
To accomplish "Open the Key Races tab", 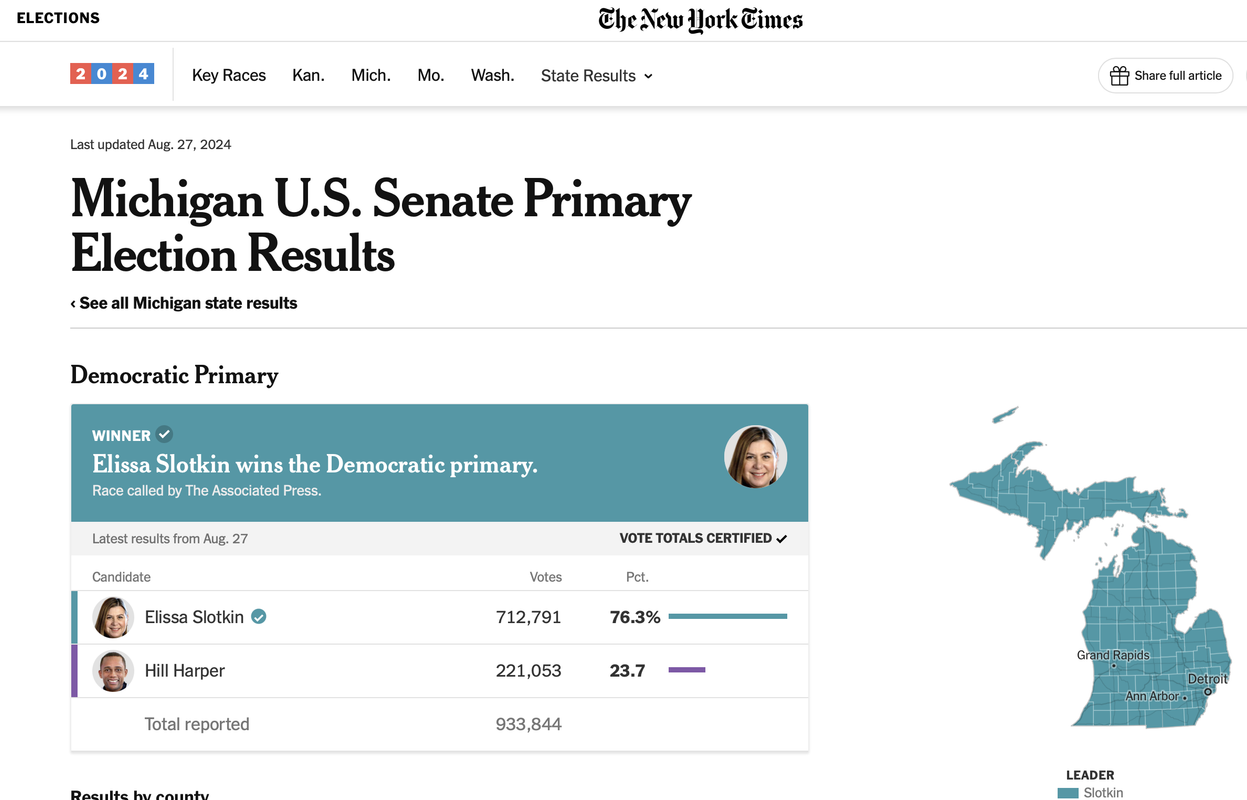I will click(x=229, y=76).
